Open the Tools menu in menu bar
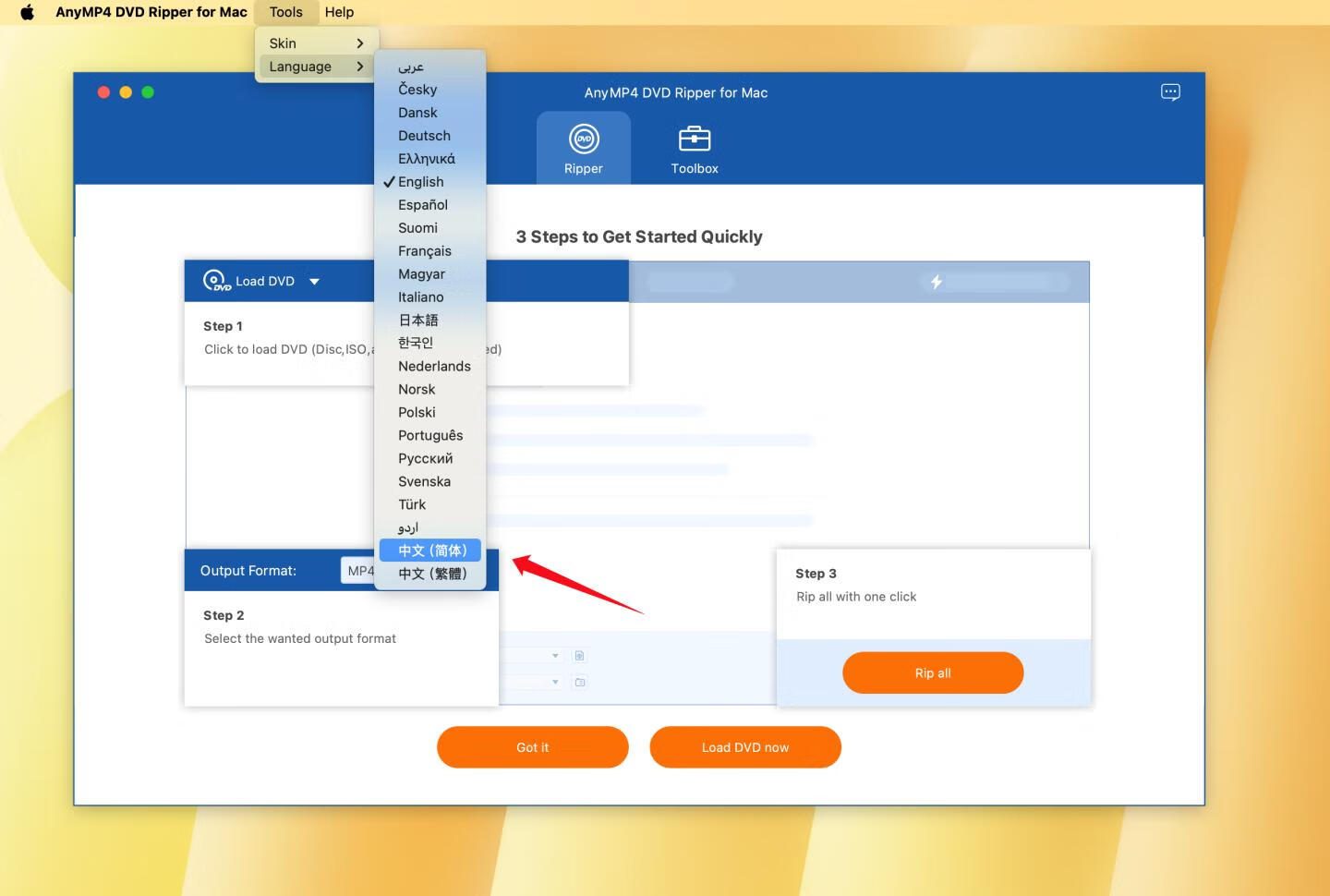1330x896 pixels. [285, 12]
